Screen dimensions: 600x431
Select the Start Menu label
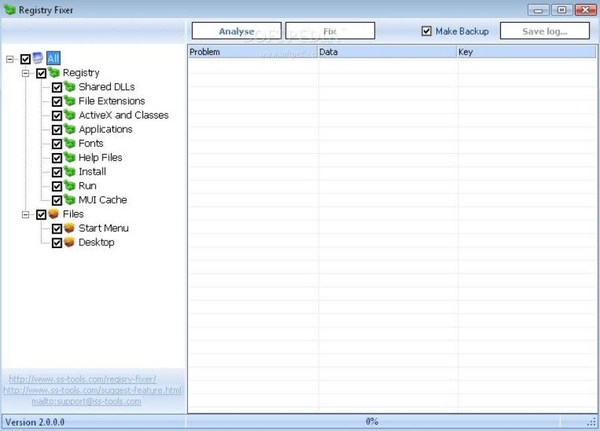(103, 228)
